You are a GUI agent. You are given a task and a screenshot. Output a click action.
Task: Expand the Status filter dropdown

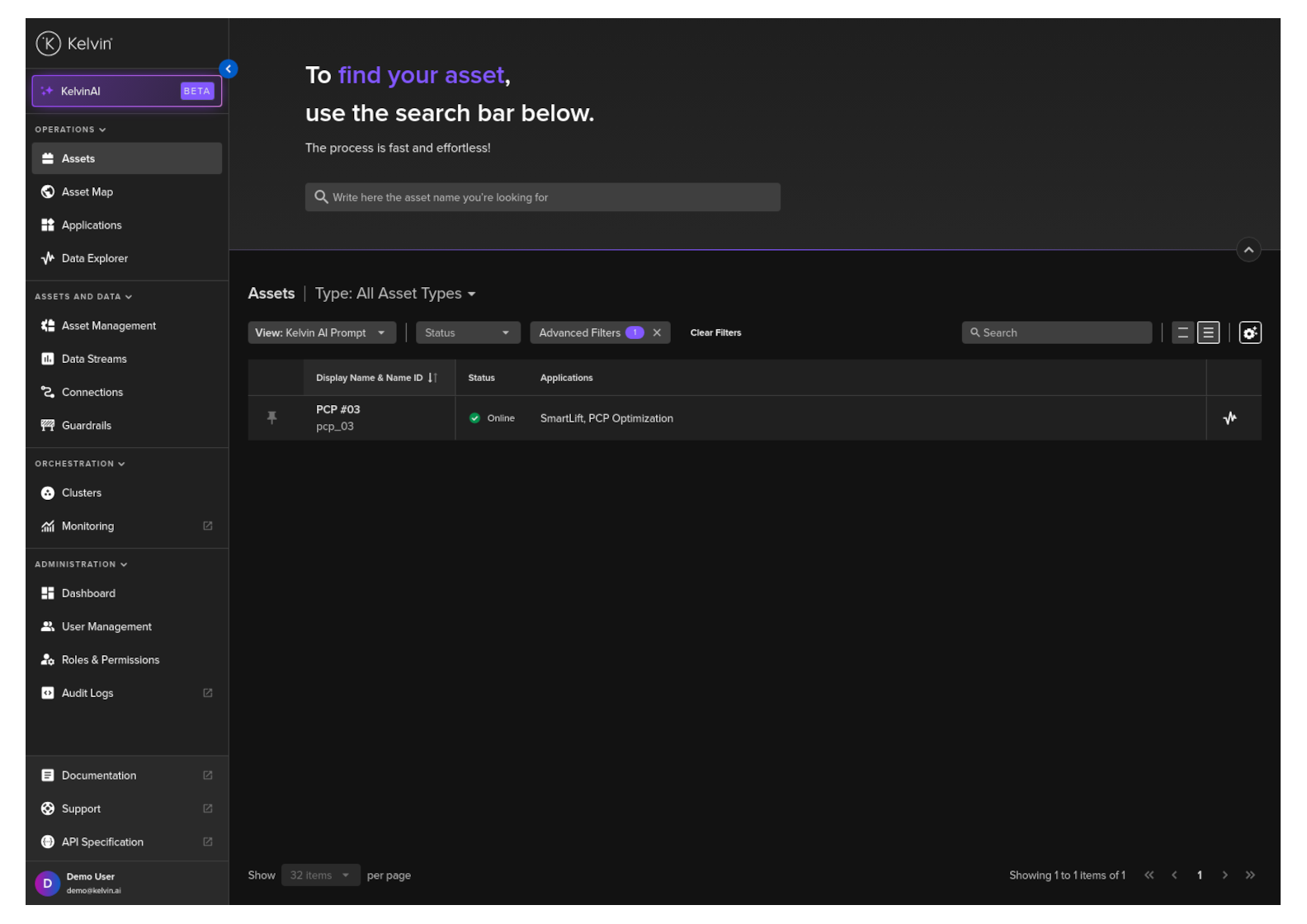(467, 332)
